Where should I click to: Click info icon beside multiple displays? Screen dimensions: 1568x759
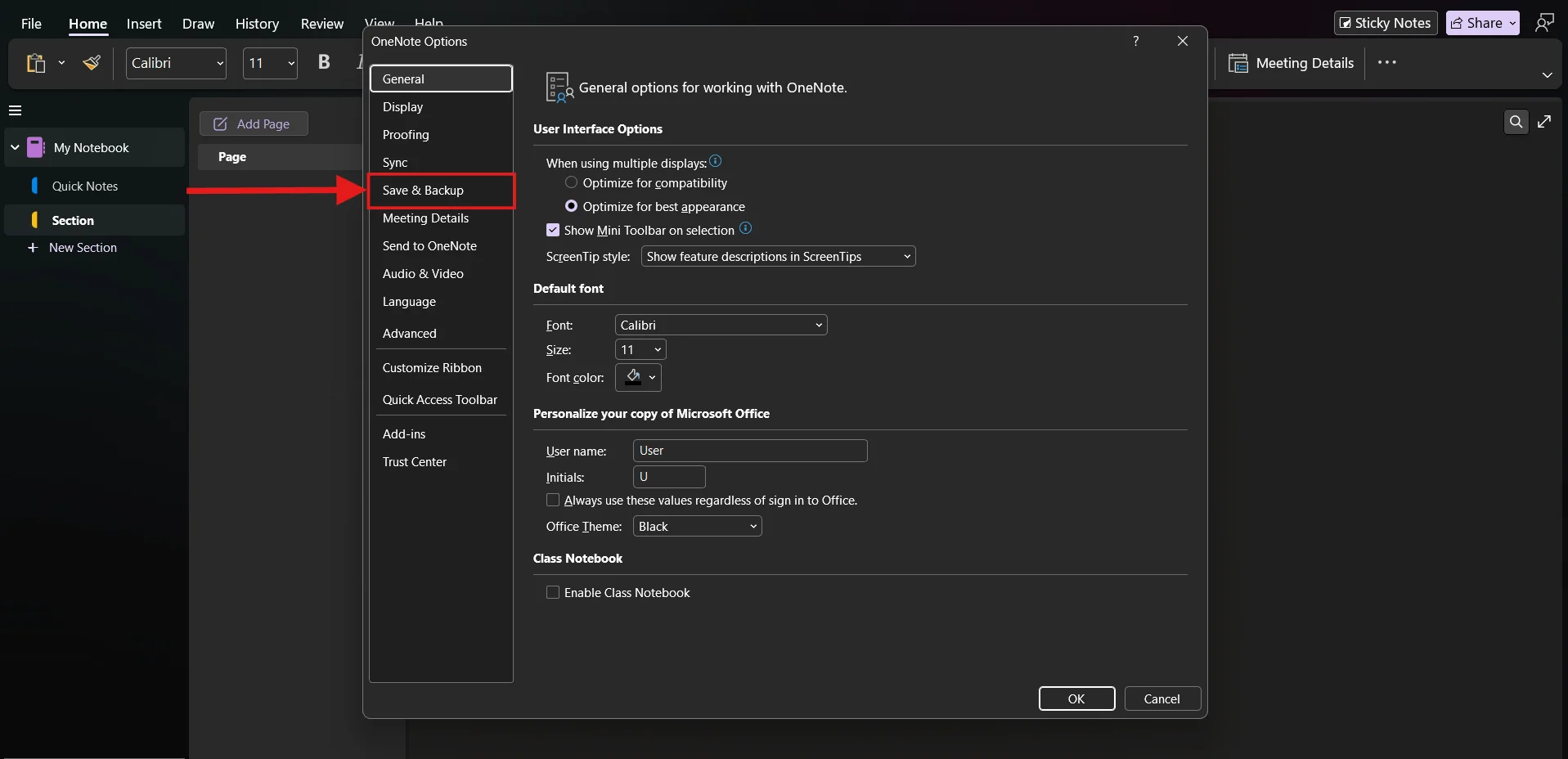(x=716, y=161)
